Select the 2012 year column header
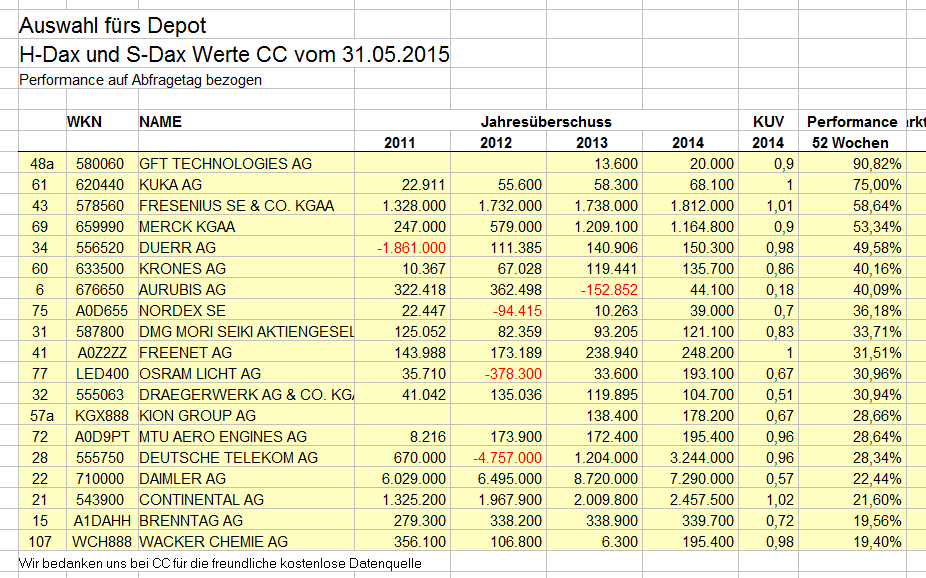 [x=495, y=143]
